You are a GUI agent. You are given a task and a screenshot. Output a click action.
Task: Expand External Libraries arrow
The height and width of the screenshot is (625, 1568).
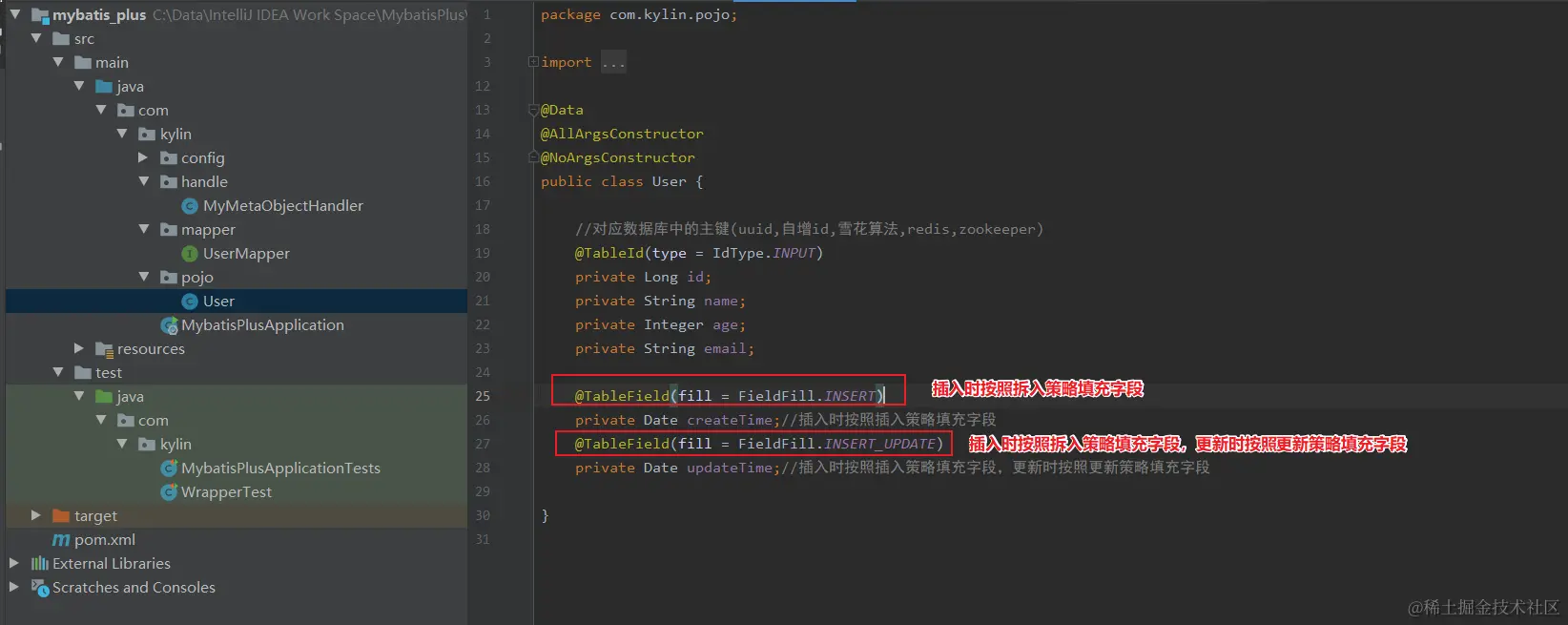point(14,563)
